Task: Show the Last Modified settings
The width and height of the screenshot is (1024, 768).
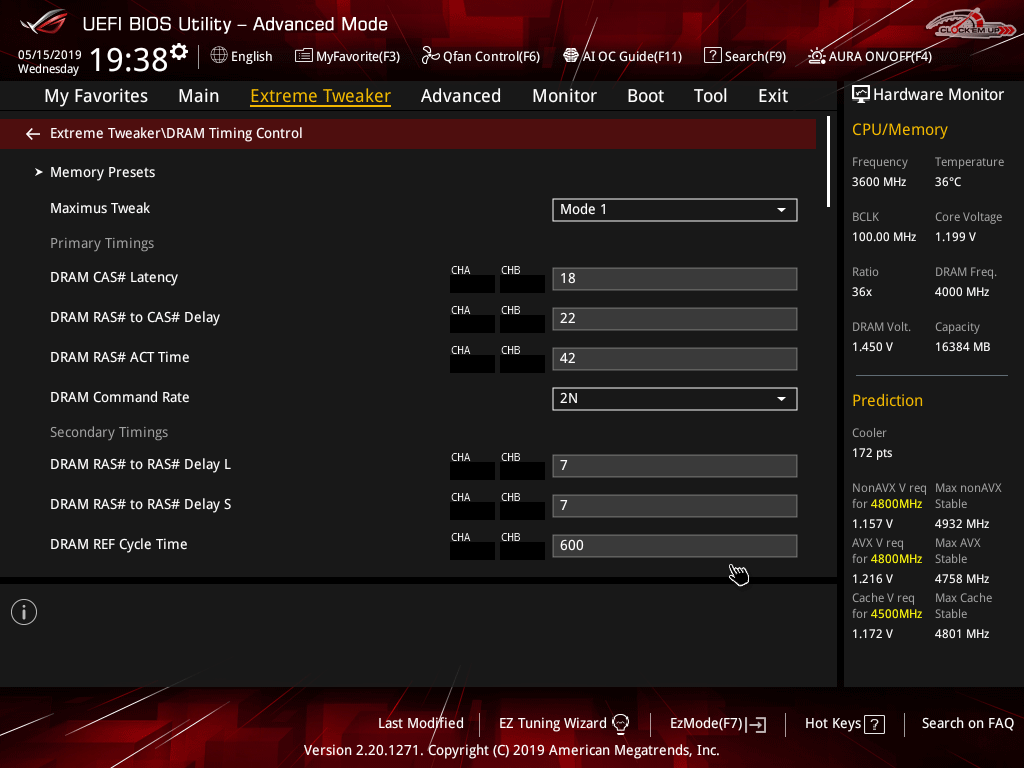Action: coord(420,723)
